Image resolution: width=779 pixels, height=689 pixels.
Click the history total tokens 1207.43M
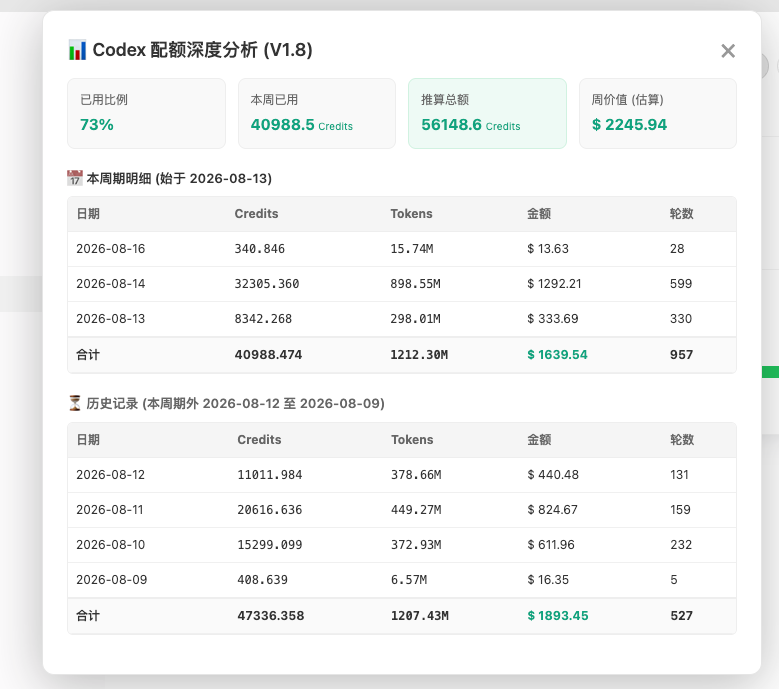(420, 615)
